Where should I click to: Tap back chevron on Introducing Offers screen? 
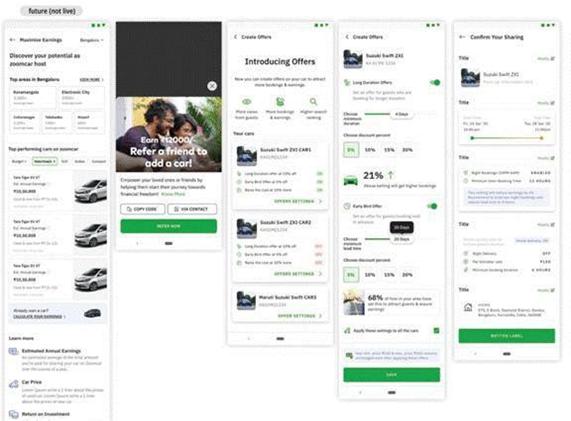(235, 37)
